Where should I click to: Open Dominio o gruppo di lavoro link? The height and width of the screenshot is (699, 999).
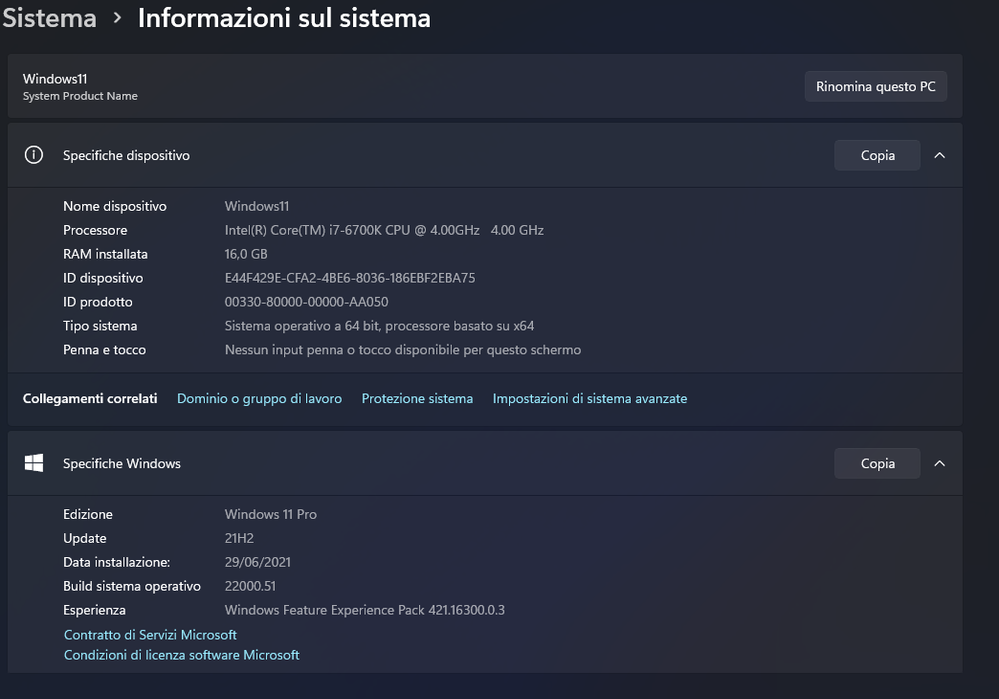[x=259, y=398]
